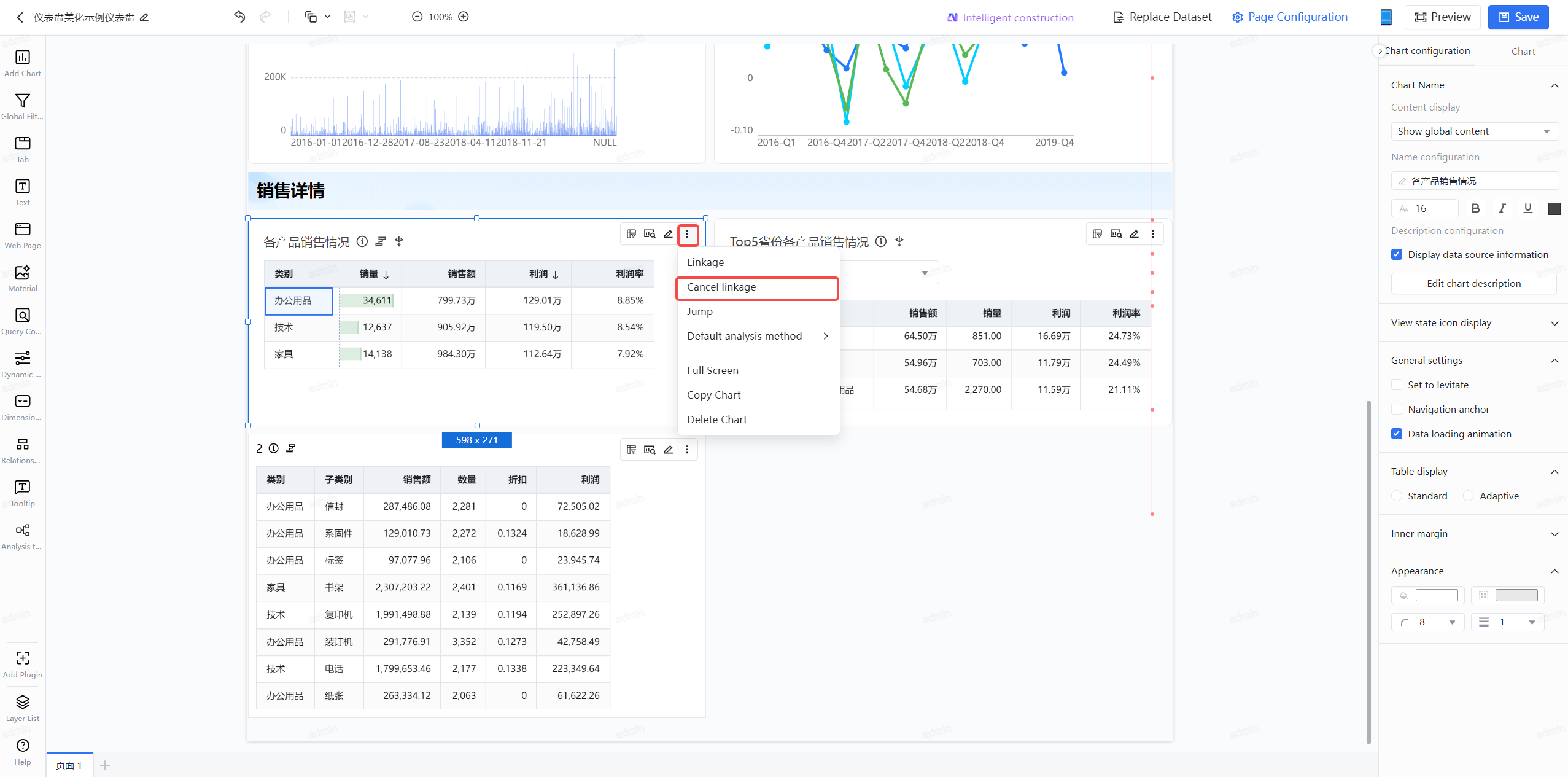
Task: Select the Adaptive table display option
Action: click(x=1468, y=496)
